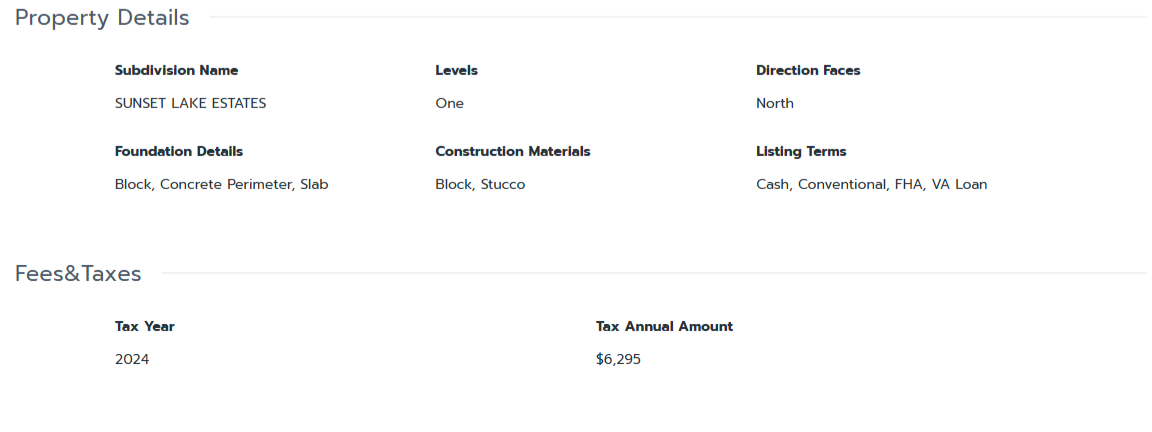Viewport: 1152px width, 432px height.
Task: Select the Construction Materials label
Action: [512, 151]
